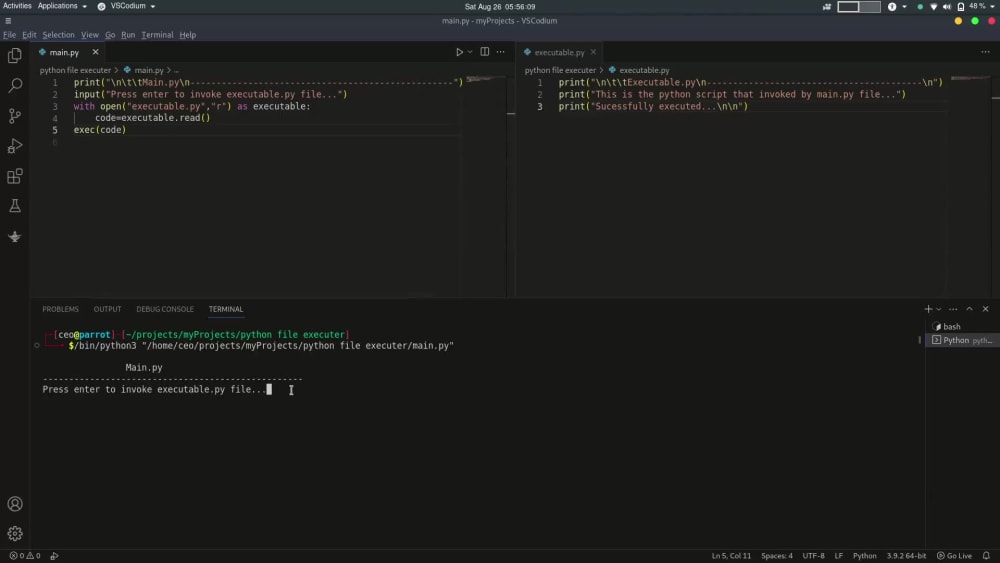Open Activities overview in top bar
The height and width of the screenshot is (563, 1000).
tap(17, 6)
